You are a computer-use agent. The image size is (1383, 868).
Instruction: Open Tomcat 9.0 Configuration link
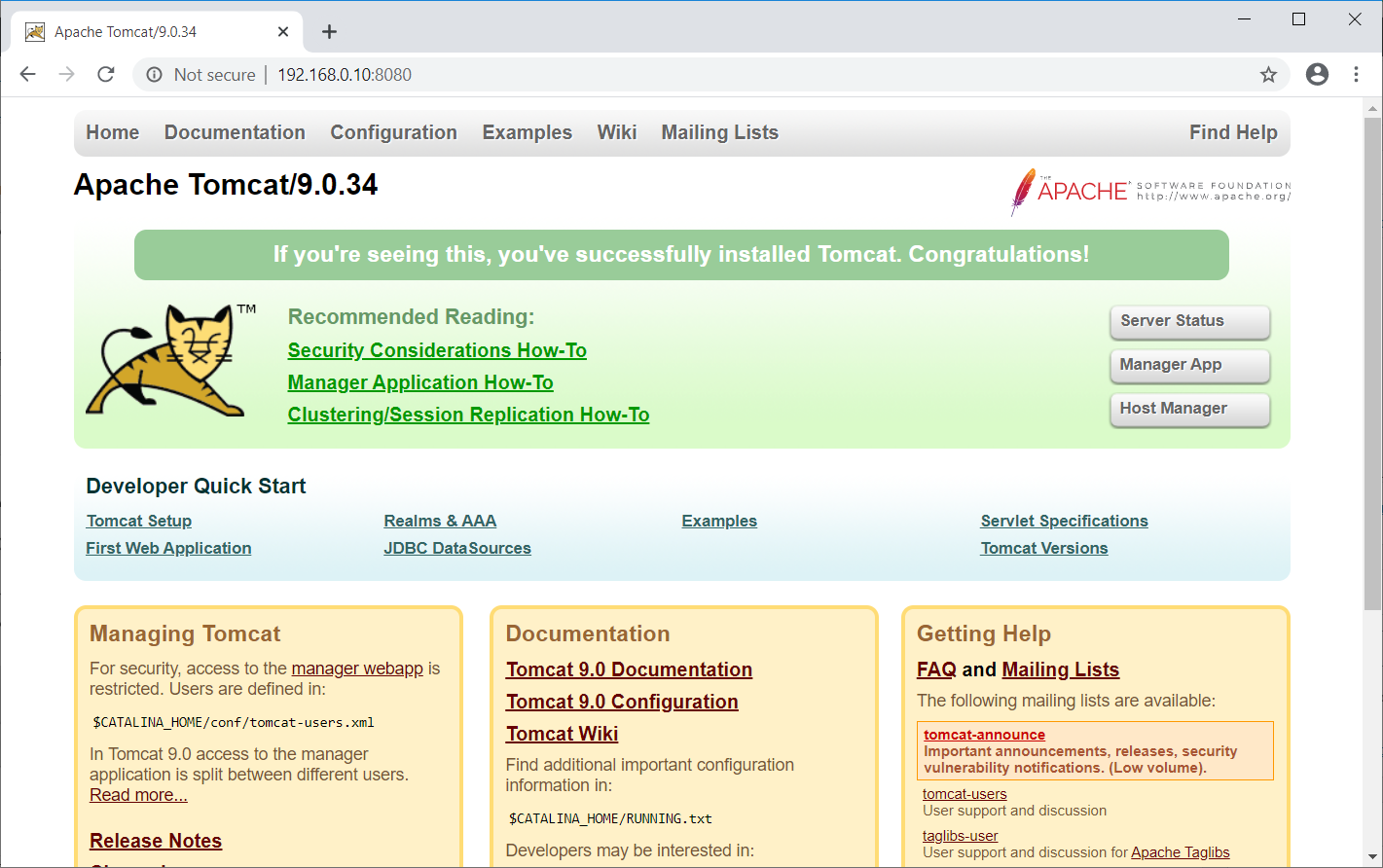(622, 702)
